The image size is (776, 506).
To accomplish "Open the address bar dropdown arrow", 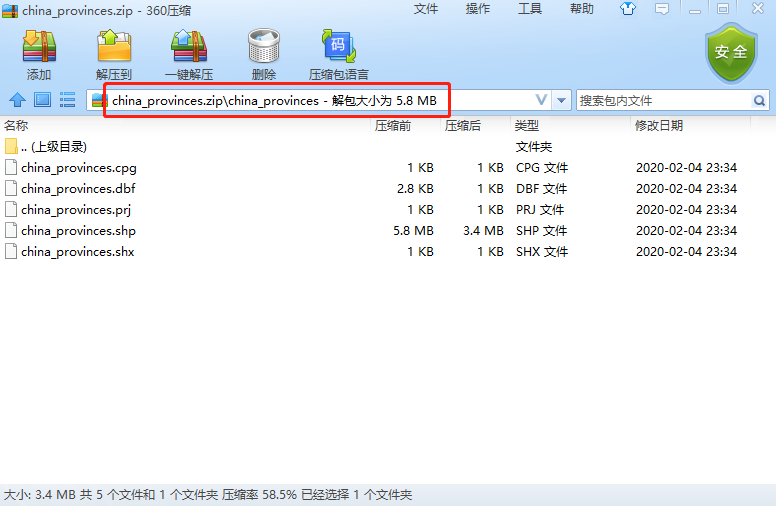I will click(561, 101).
